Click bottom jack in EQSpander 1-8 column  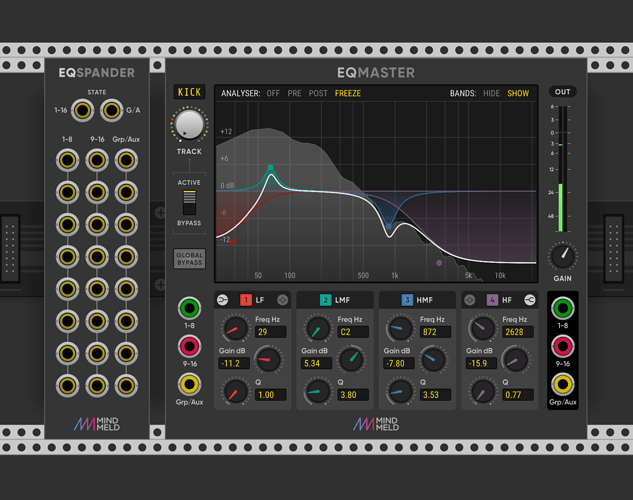tap(67, 386)
